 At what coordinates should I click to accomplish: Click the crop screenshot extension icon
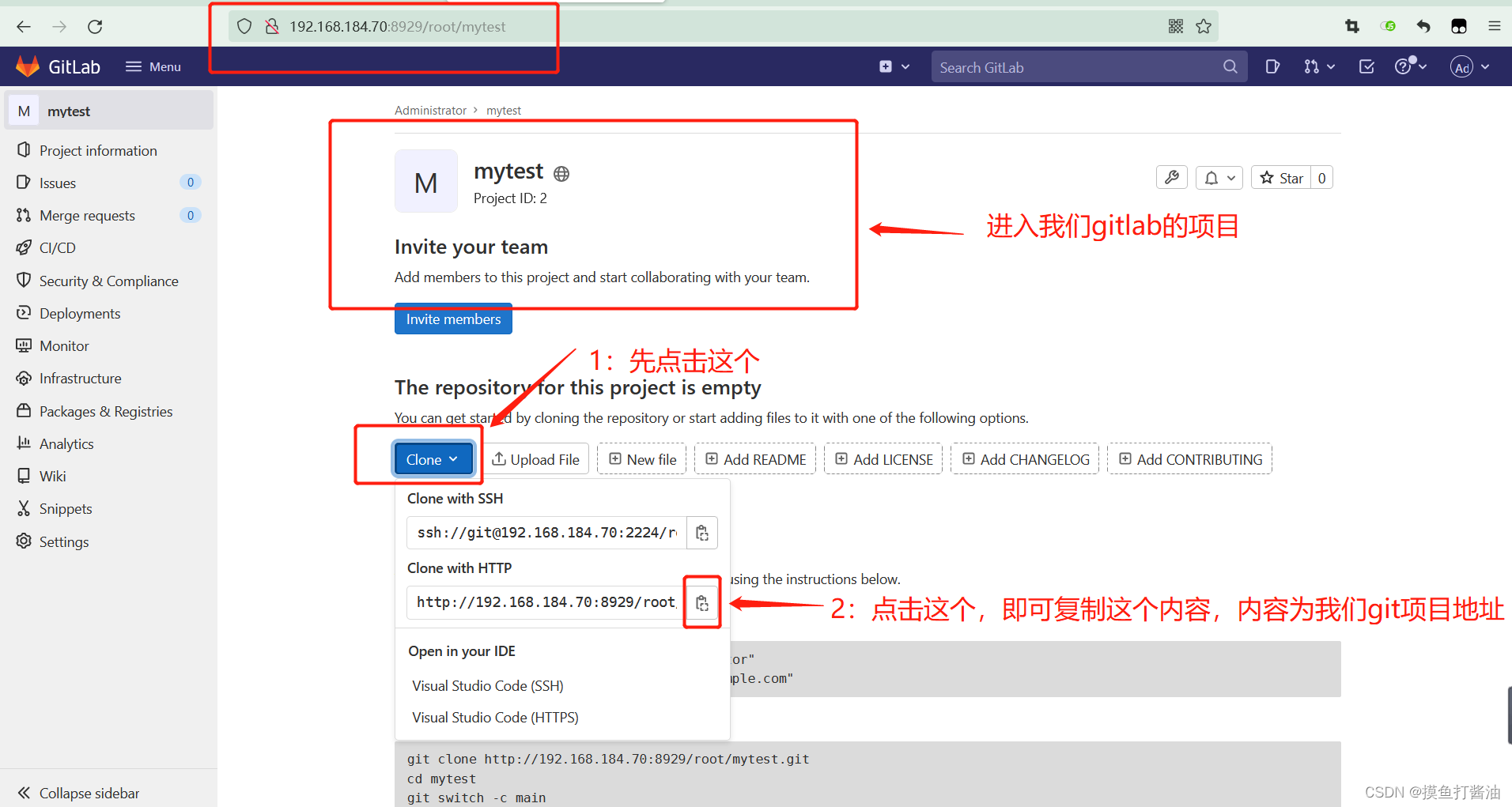[1352, 27]
